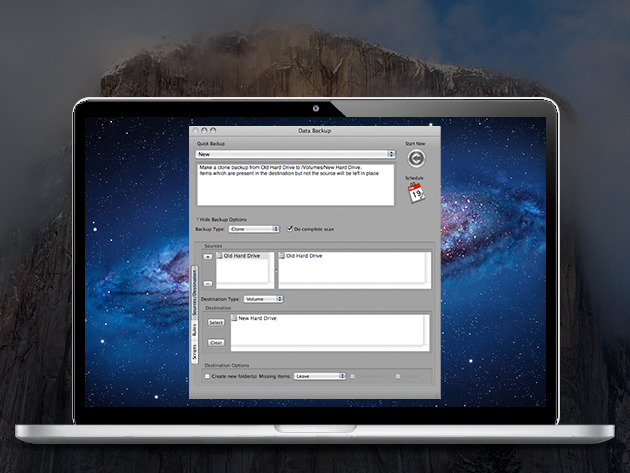Enable Create new folder(s) checkbox
The width and height of the screenshot is (630, 473).
(207, 376)
